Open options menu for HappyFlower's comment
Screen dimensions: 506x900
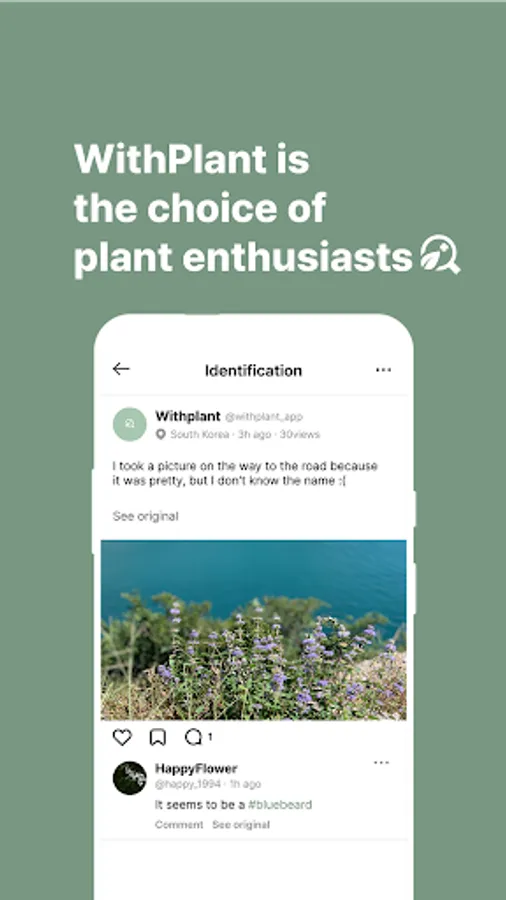pyautogui.click(x=382, y=763)
